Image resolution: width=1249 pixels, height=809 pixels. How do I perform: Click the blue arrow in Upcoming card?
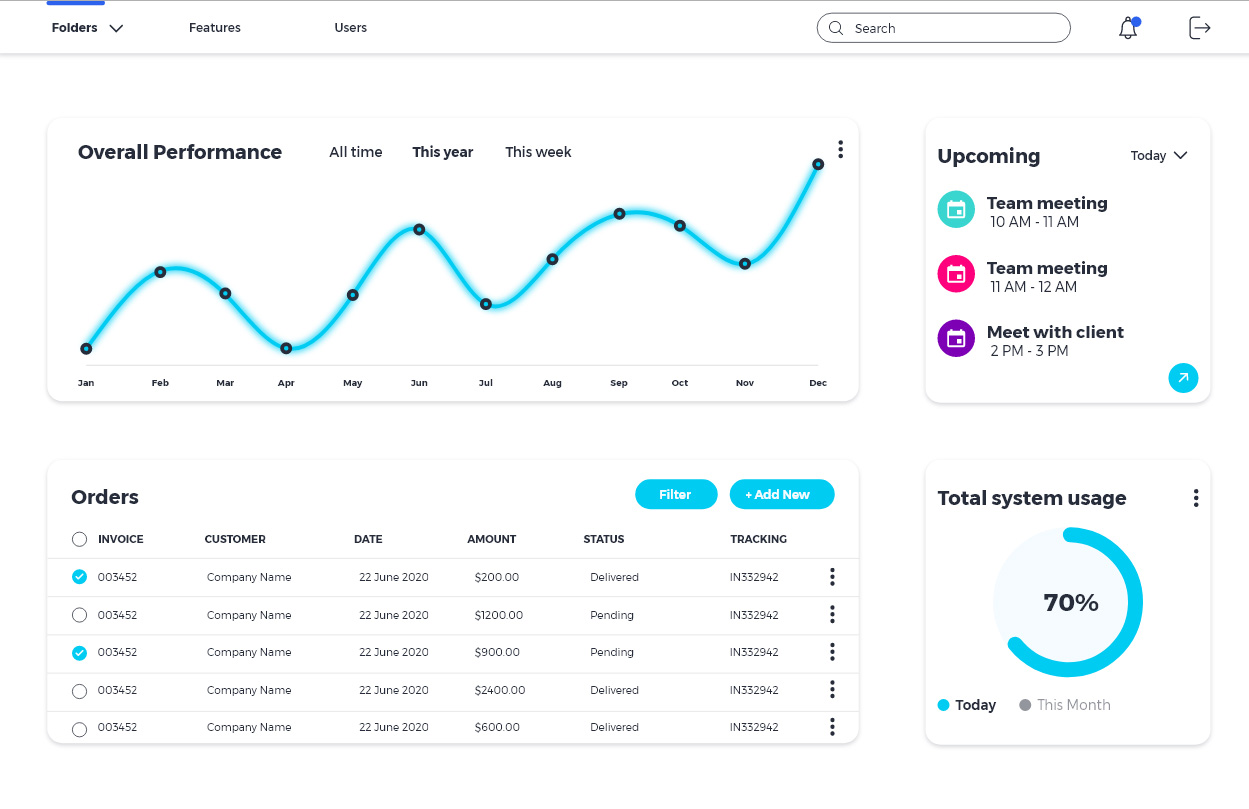(x=1183, y=378)
